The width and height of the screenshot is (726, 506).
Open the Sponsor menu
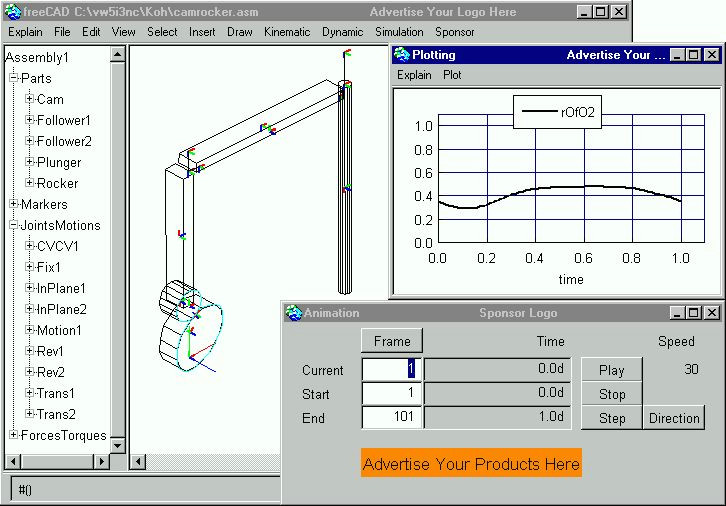click(455, 32)
